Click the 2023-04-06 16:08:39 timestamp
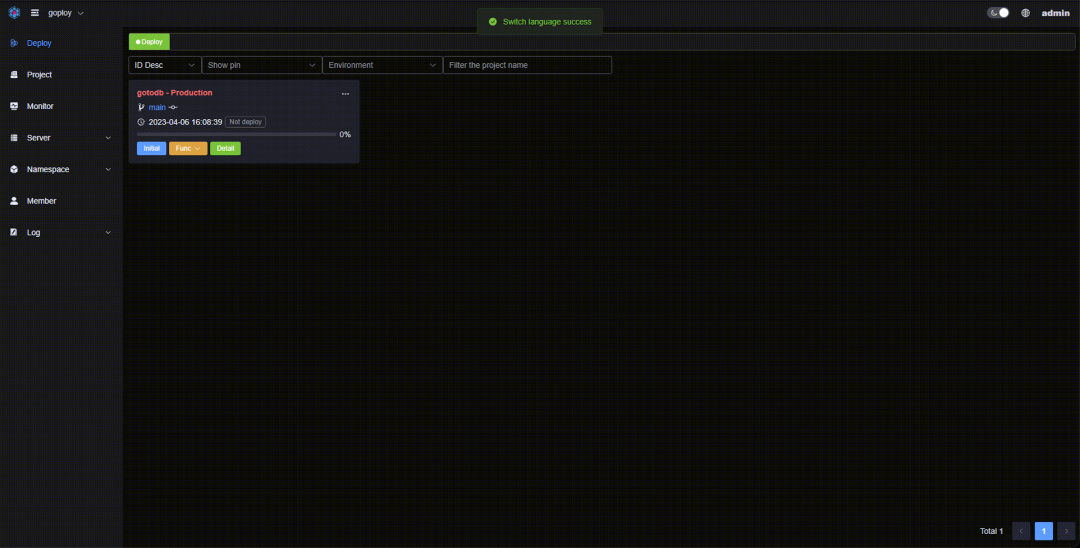This screenshot has height=548, width=1080. 185,122
